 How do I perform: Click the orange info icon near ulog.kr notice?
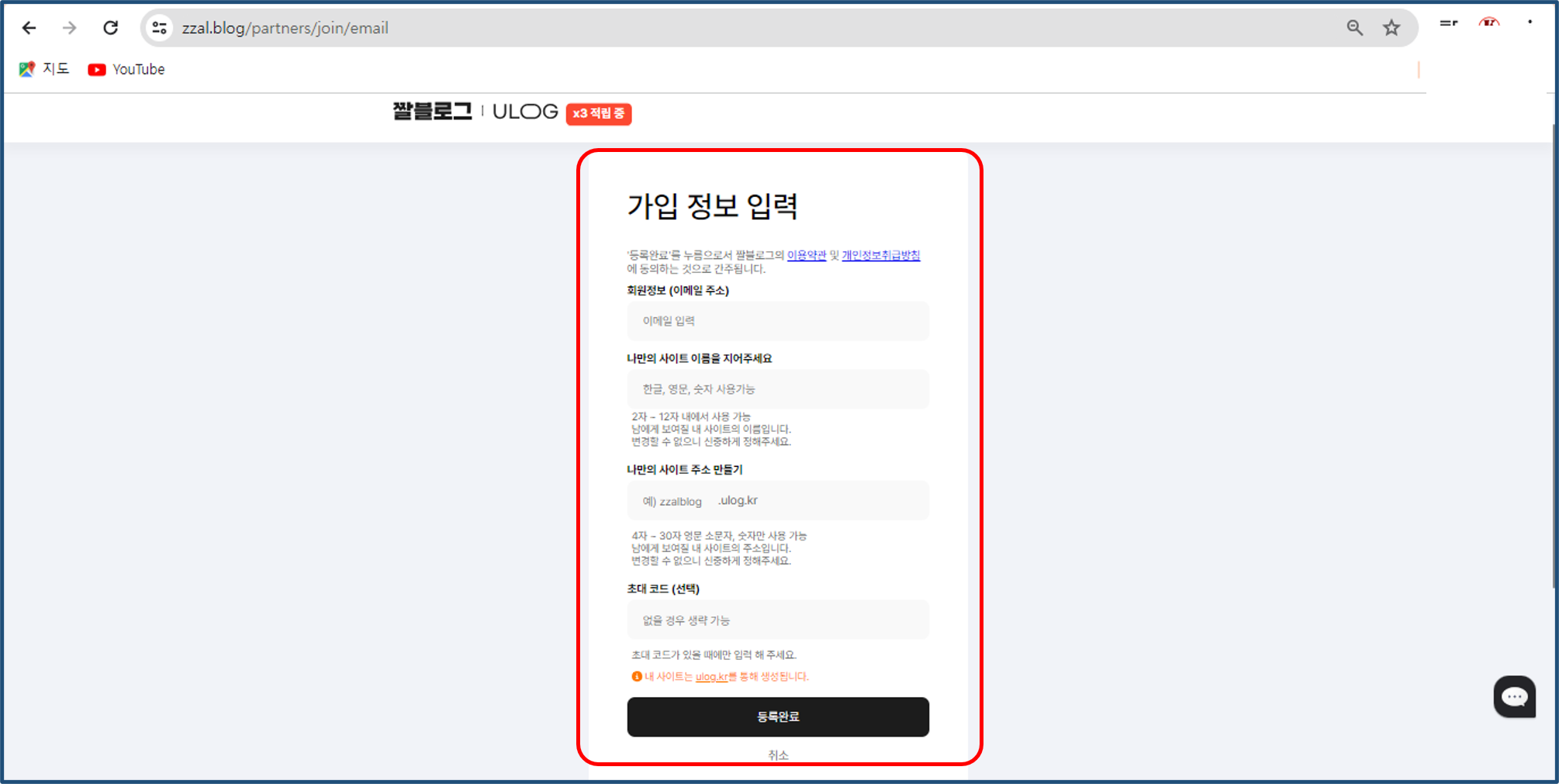click(634, 676)
